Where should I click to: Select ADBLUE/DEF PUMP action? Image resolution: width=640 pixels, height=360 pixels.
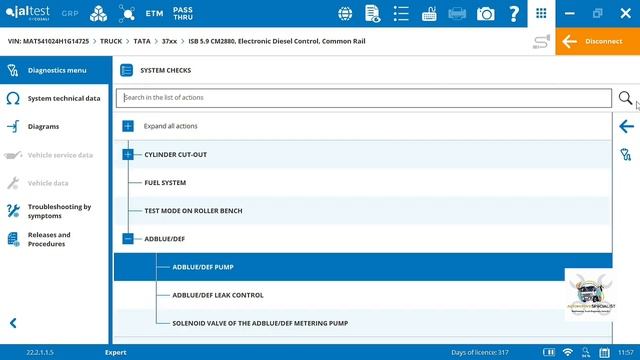click(363, 267)
